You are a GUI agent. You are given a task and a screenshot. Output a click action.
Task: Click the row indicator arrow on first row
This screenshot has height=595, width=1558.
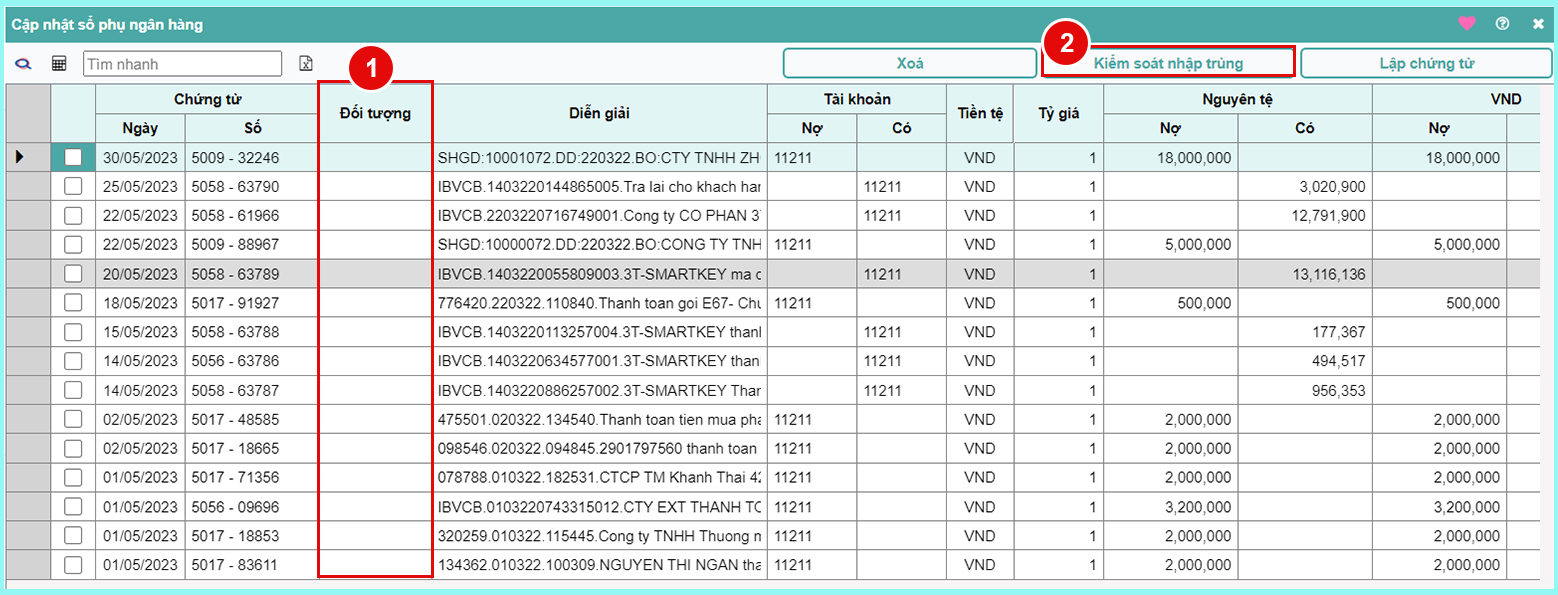[21, 157]
